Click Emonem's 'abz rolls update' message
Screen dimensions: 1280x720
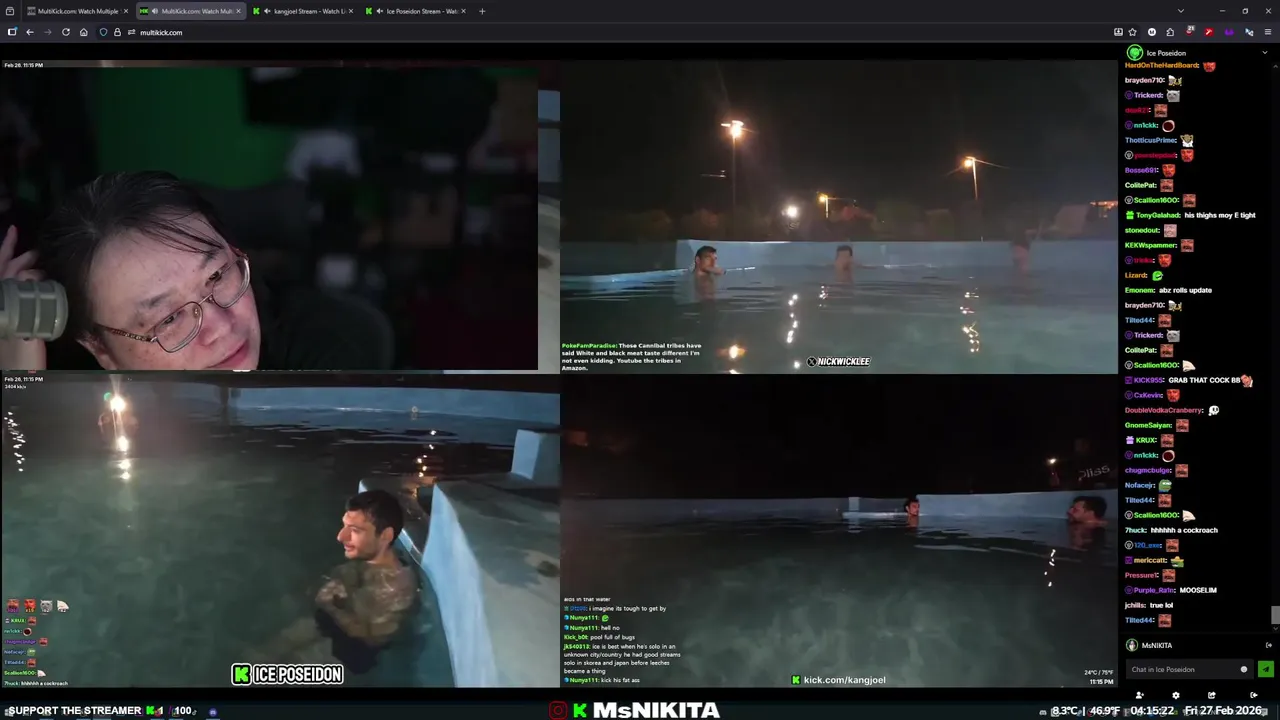coord(1186,290)
